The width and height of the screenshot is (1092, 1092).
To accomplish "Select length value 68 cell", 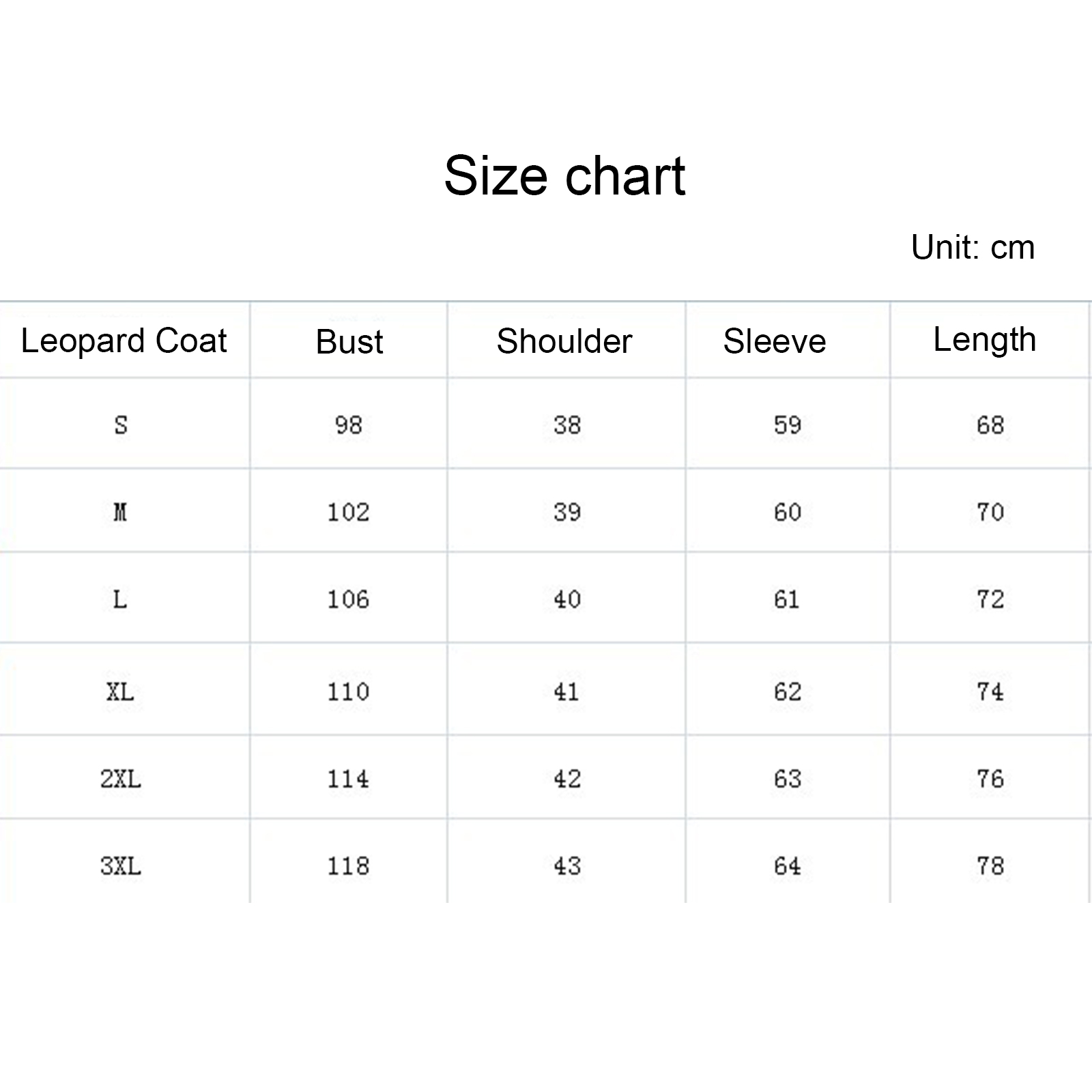I will pos(990,425).
